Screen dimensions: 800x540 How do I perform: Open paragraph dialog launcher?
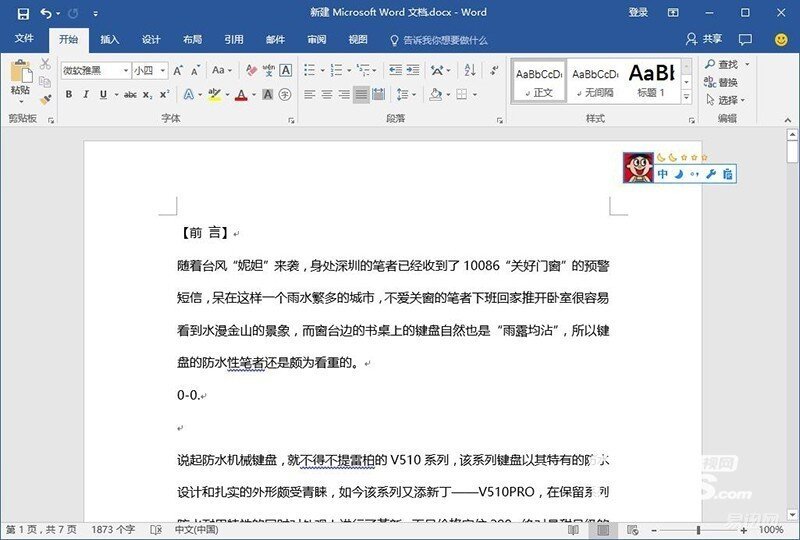pyautogui.click(x=499, y=120)
